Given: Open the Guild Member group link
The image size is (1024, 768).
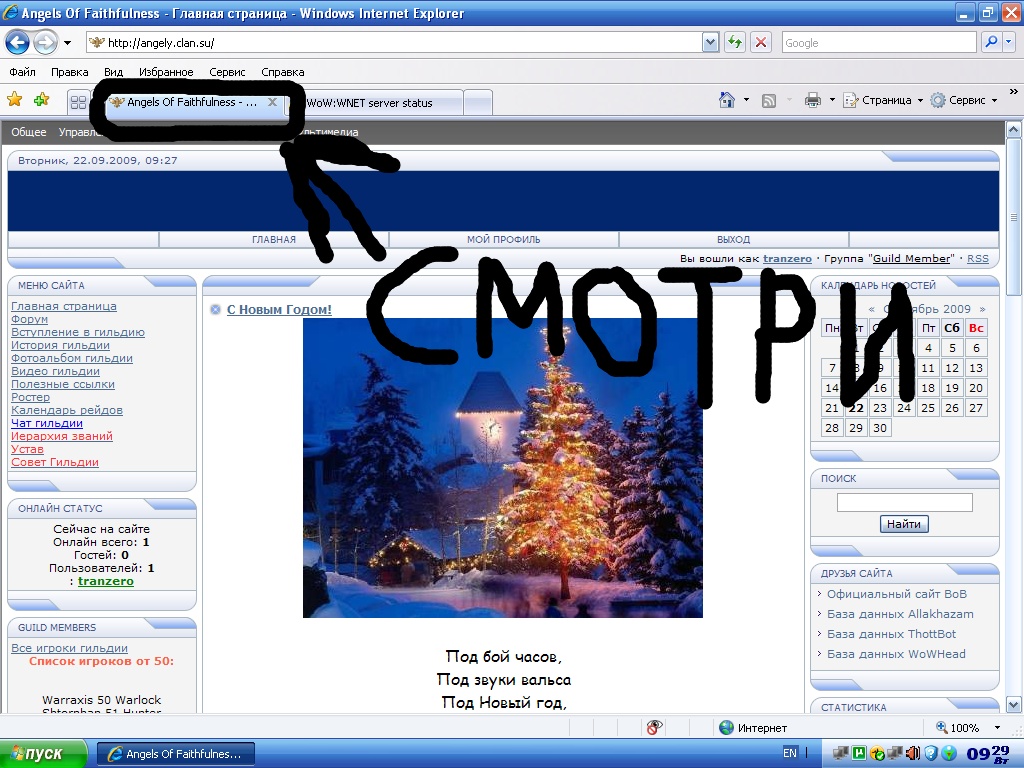Looking at the screenshot, I should point(912,259).
